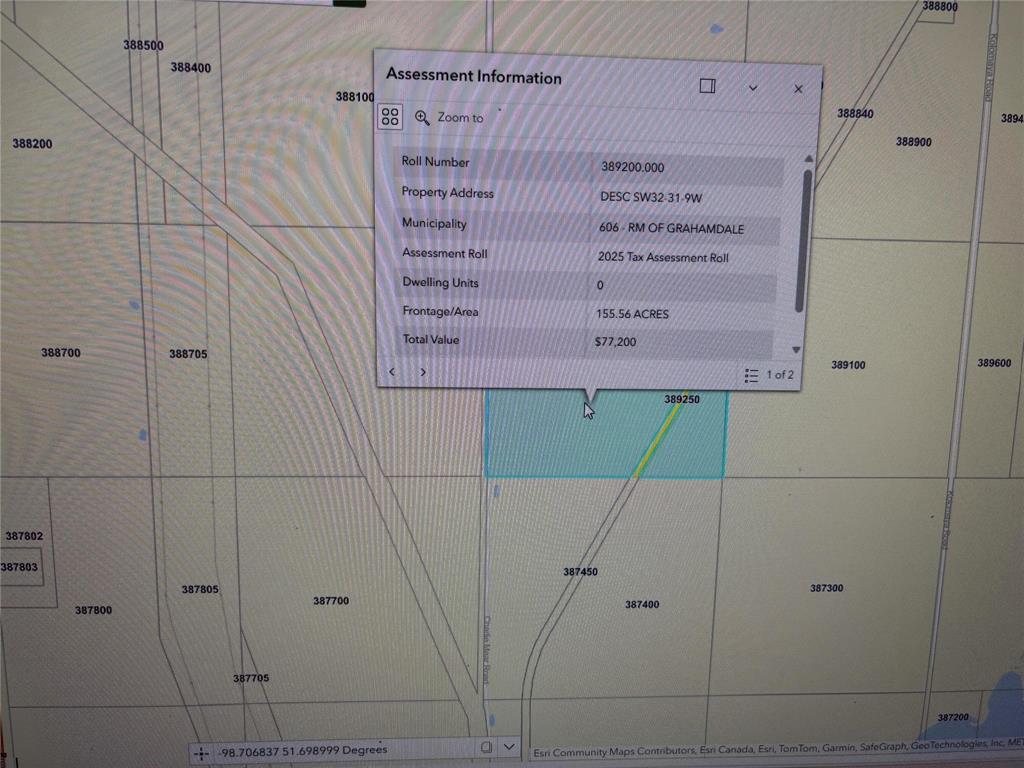Dock the Assessment Information popup
This screenshot has width=1024, height=768.
pyautogui.click(x=707, y=86)
